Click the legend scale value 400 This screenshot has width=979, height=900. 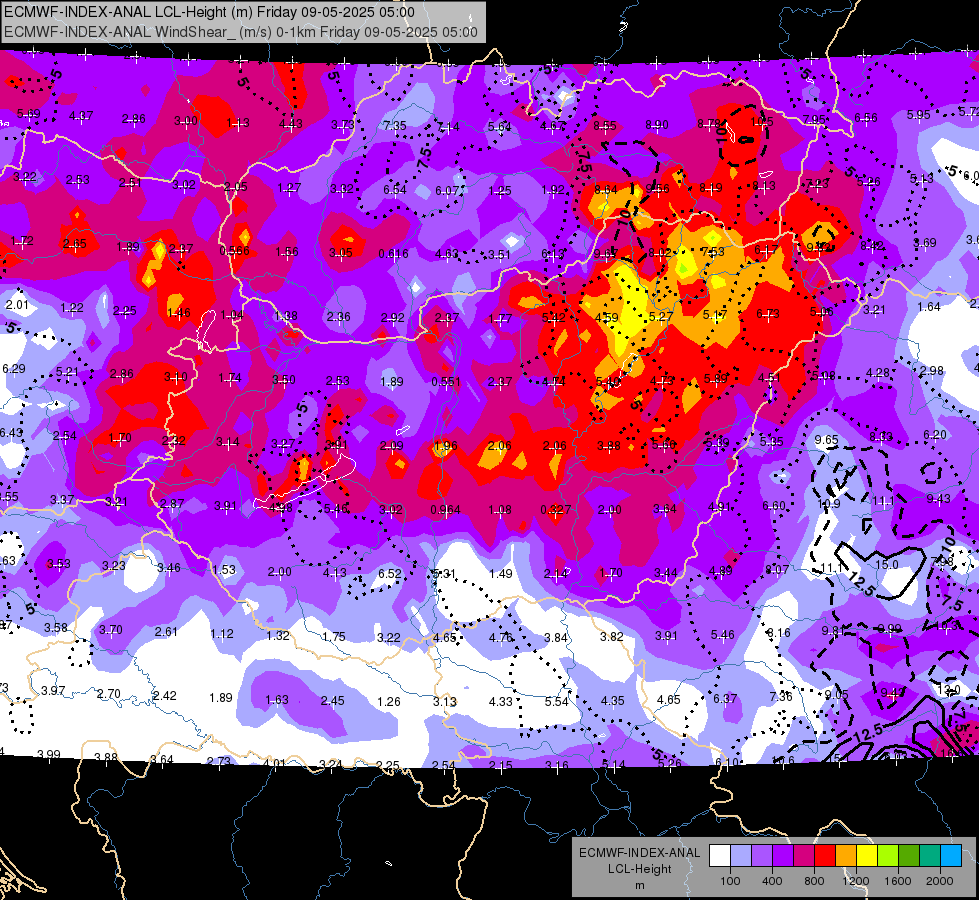point(772,881)
